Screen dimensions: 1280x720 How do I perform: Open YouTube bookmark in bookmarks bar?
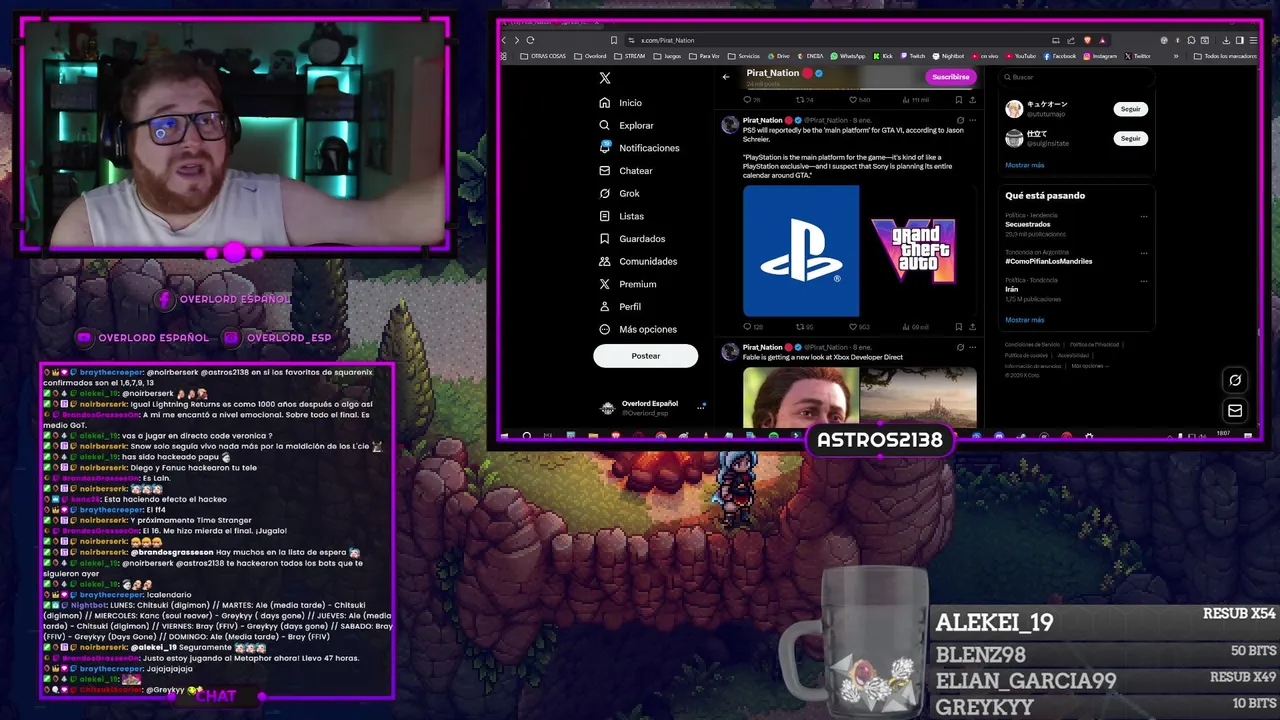[1020, 56]
